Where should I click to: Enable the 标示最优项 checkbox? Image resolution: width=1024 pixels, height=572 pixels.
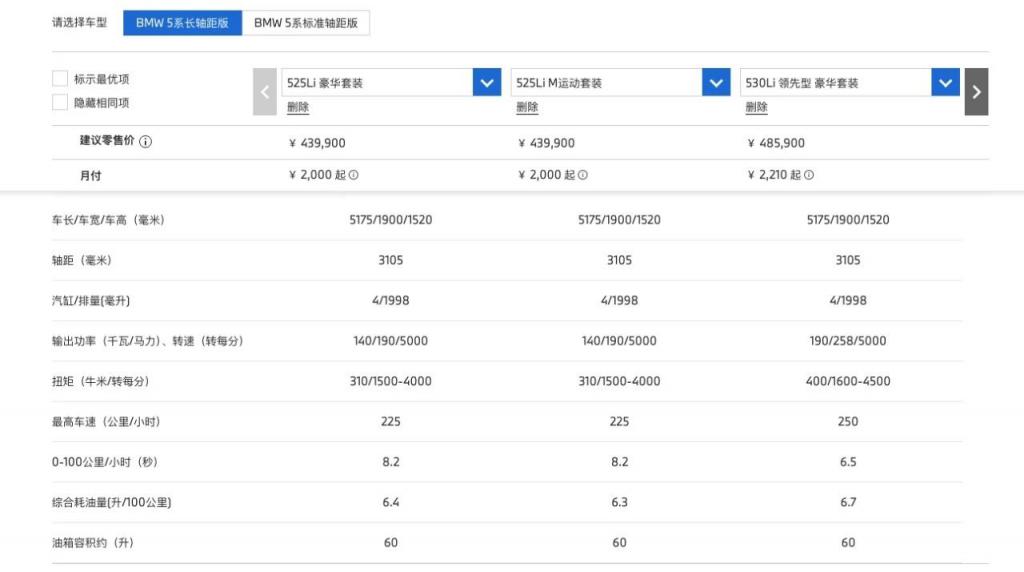(60, 79)
